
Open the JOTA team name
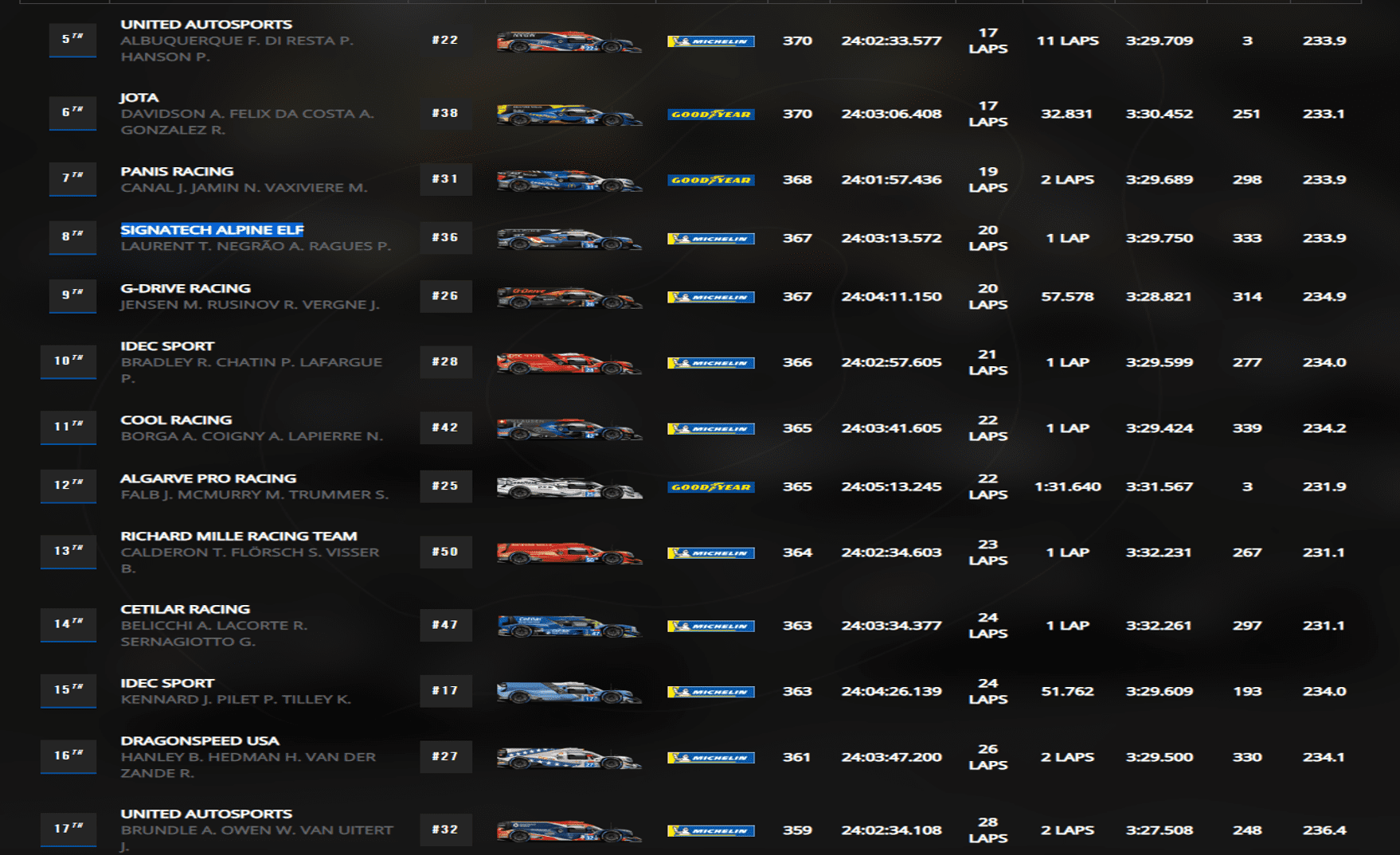[139, 98]
